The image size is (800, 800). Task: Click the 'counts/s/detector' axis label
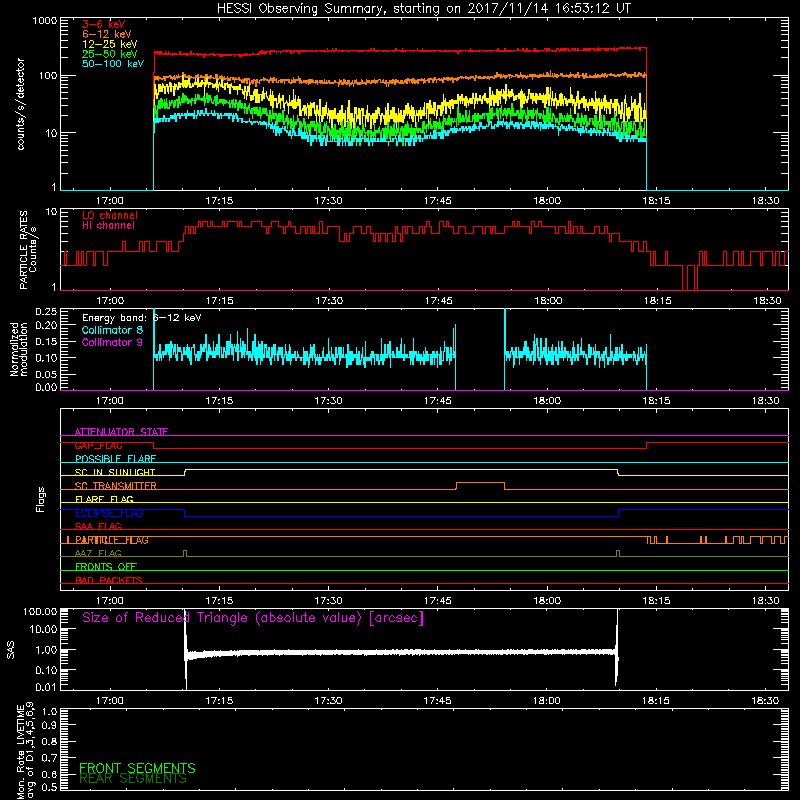tap(21, 104)
